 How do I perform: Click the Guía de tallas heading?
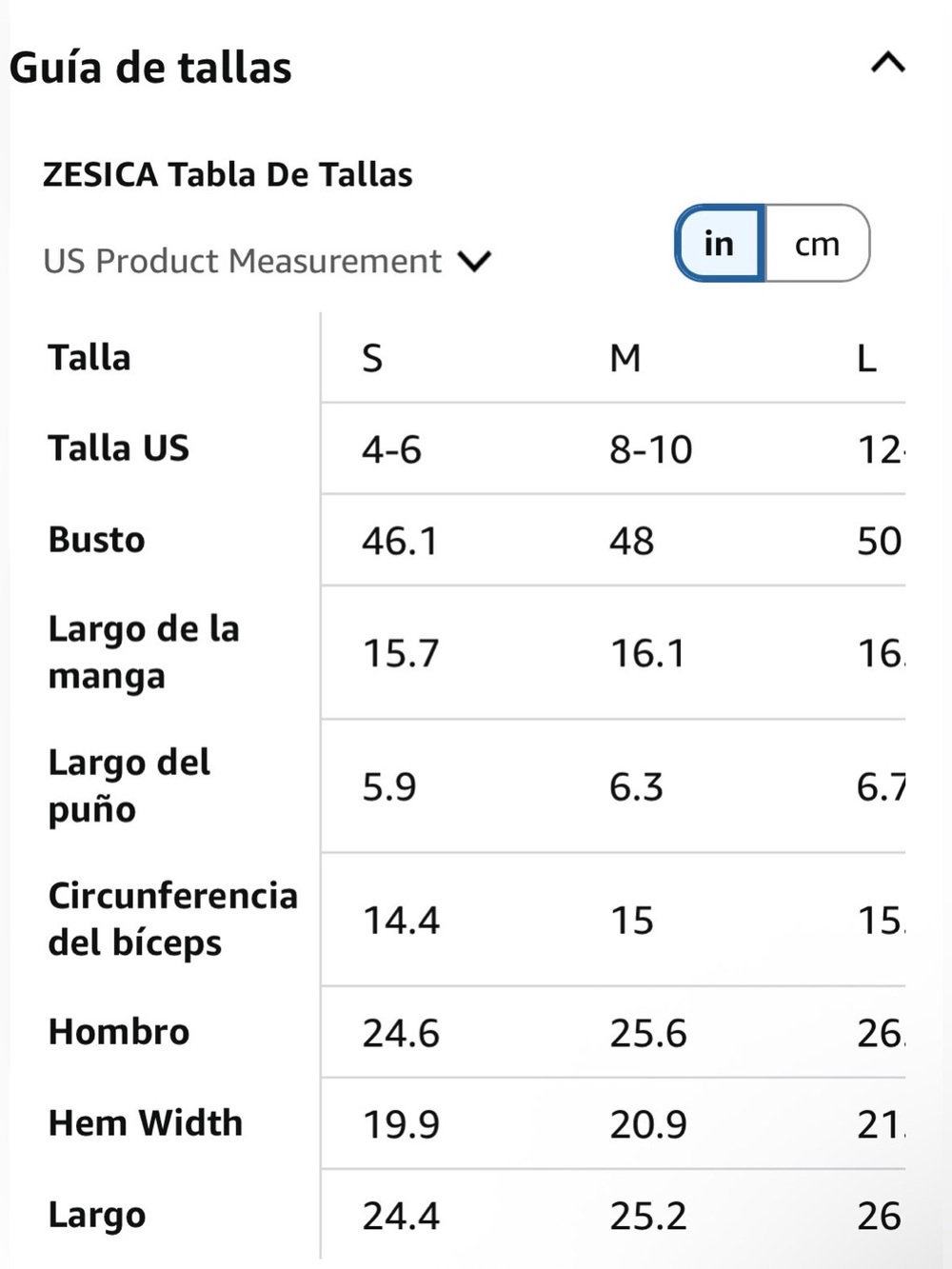pyautogui.click(x=150, y=68)
